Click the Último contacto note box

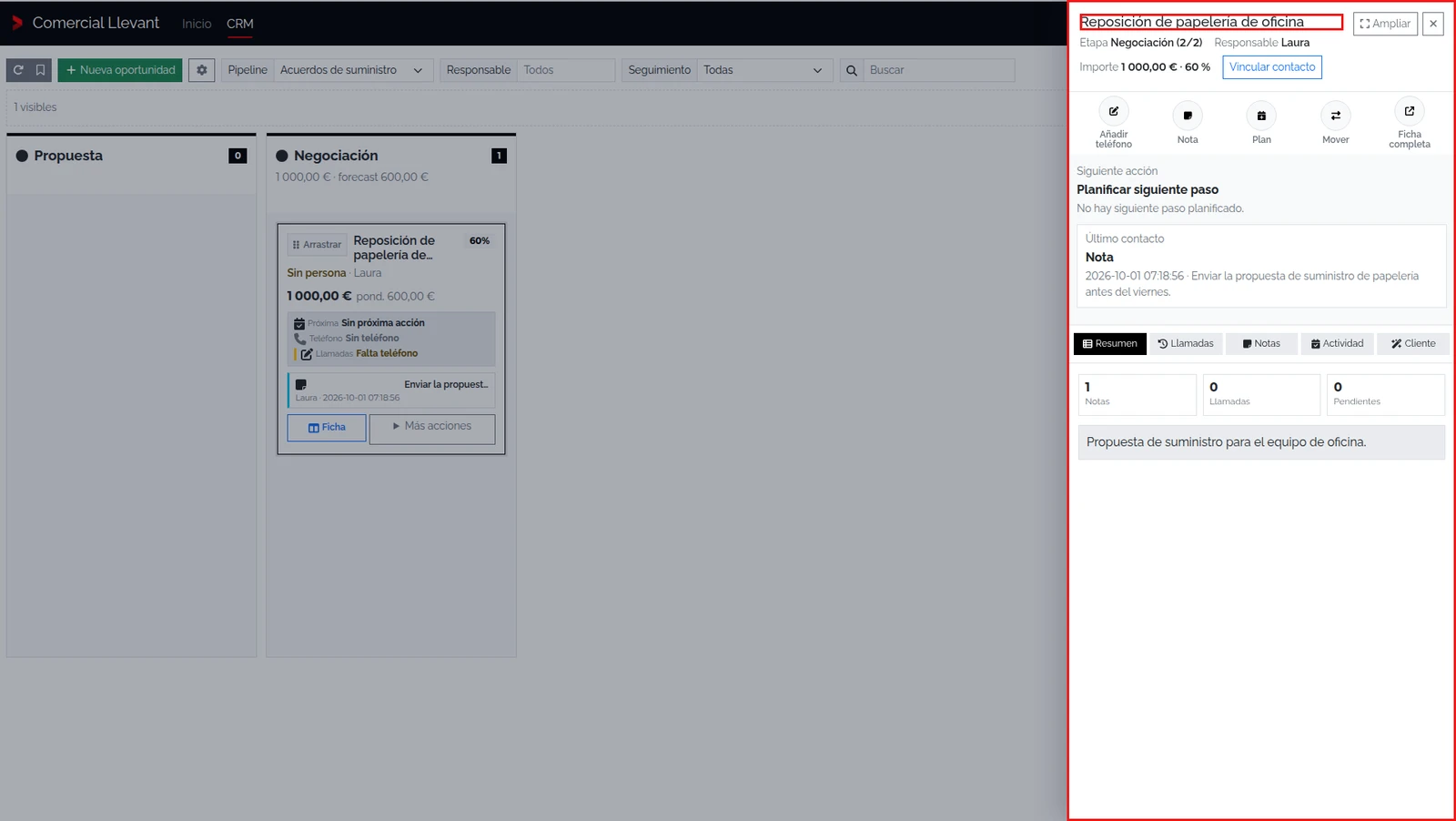(x=1261, y=266)
